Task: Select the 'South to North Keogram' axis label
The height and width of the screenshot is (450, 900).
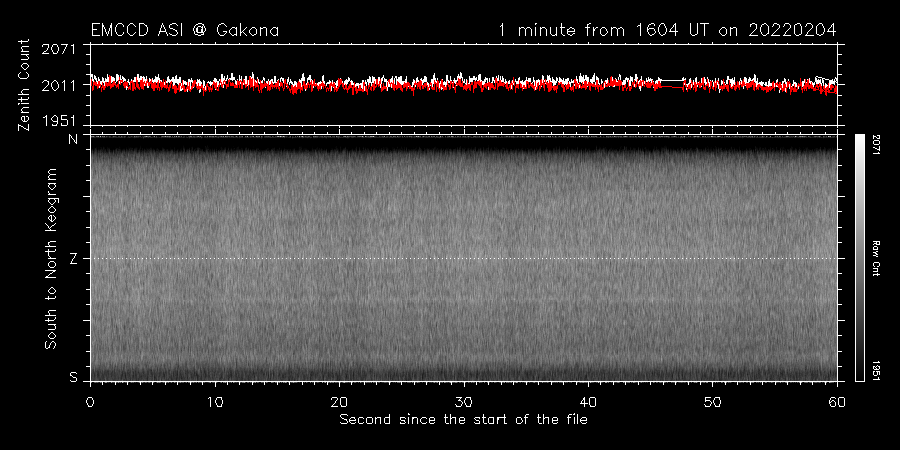Action: pos(51,258)
